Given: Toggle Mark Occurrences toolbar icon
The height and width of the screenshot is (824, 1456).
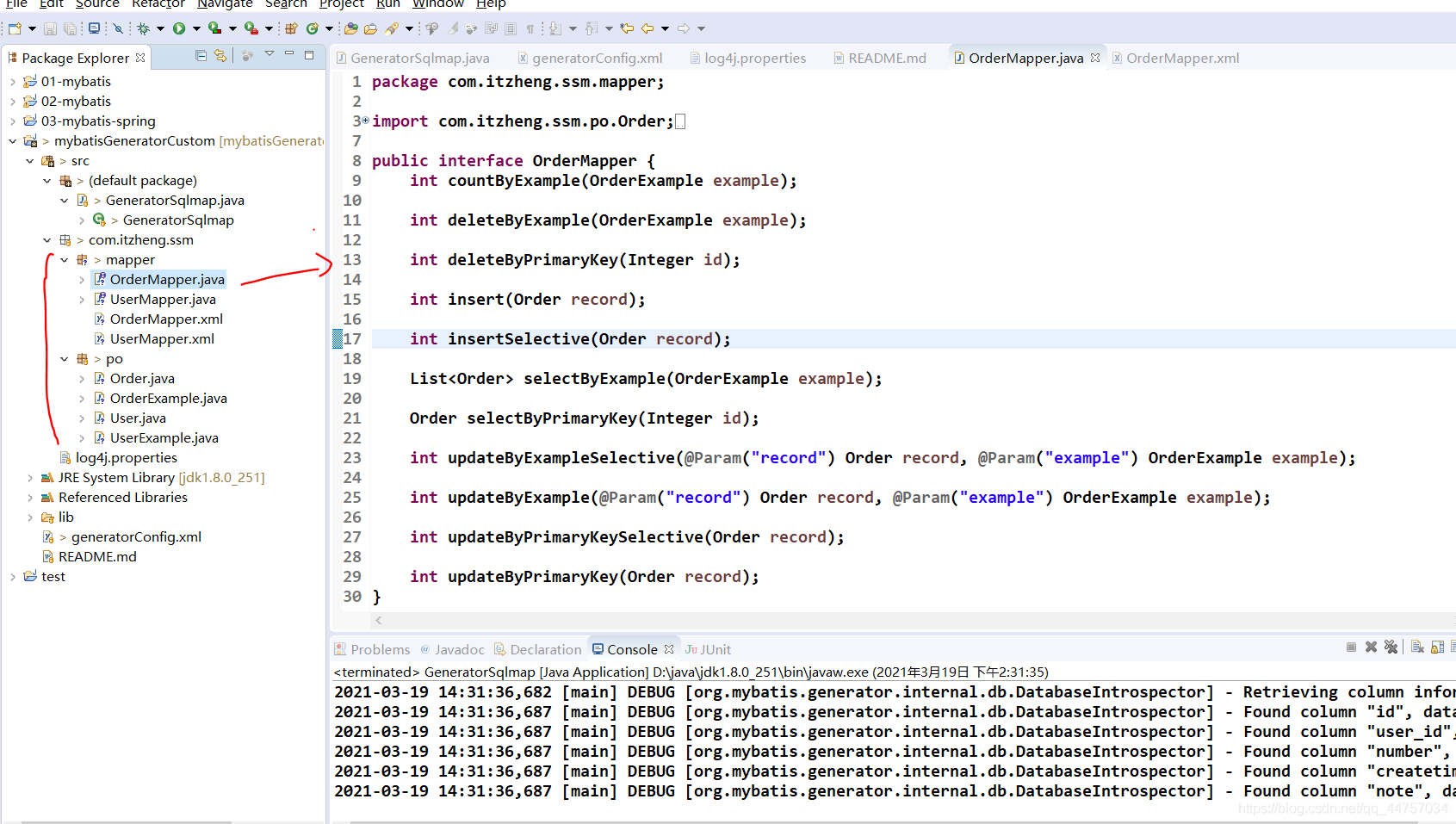Looking at the screenshot, I should (x=453, y=28).
